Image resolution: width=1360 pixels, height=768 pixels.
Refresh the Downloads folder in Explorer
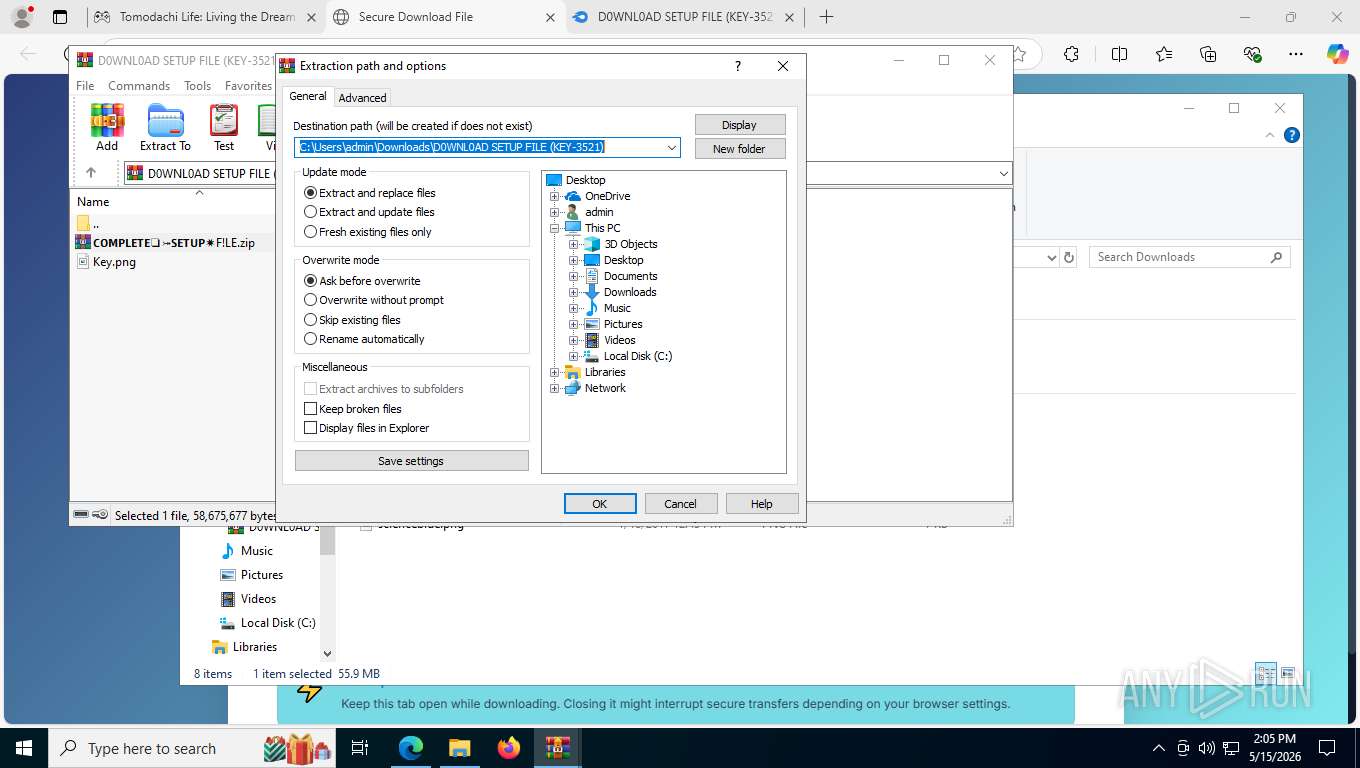click(1069, 257)
